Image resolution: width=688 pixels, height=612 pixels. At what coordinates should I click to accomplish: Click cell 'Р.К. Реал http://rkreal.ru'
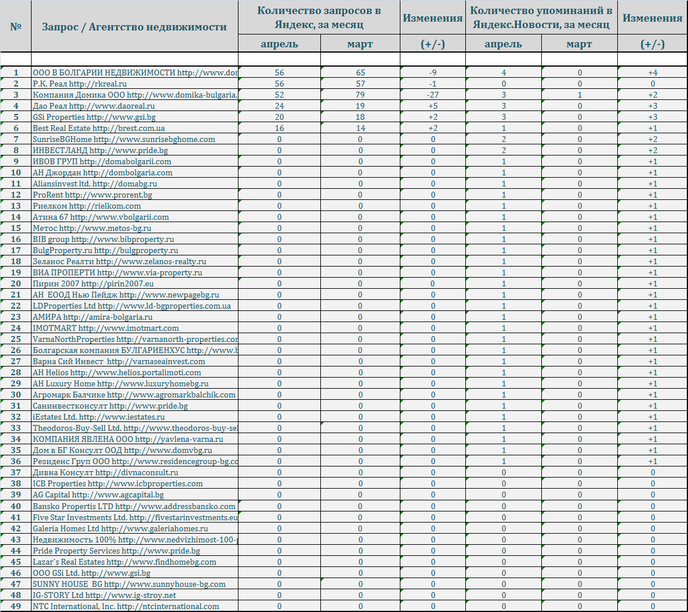[135, 83]
